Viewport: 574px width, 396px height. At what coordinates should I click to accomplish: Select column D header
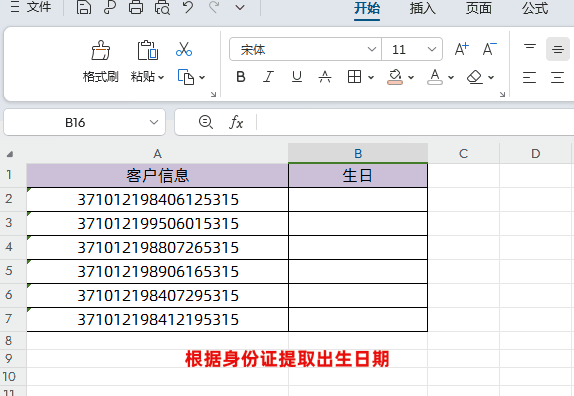(x=536, y=153)
